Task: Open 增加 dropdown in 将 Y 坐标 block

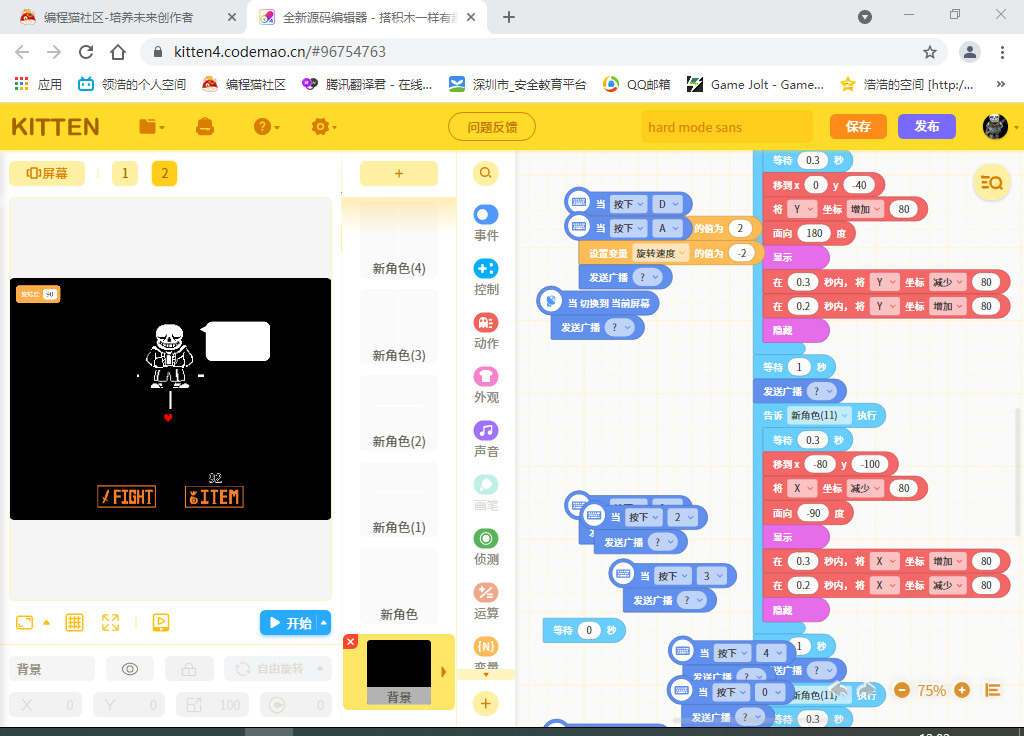Action: 866,209
